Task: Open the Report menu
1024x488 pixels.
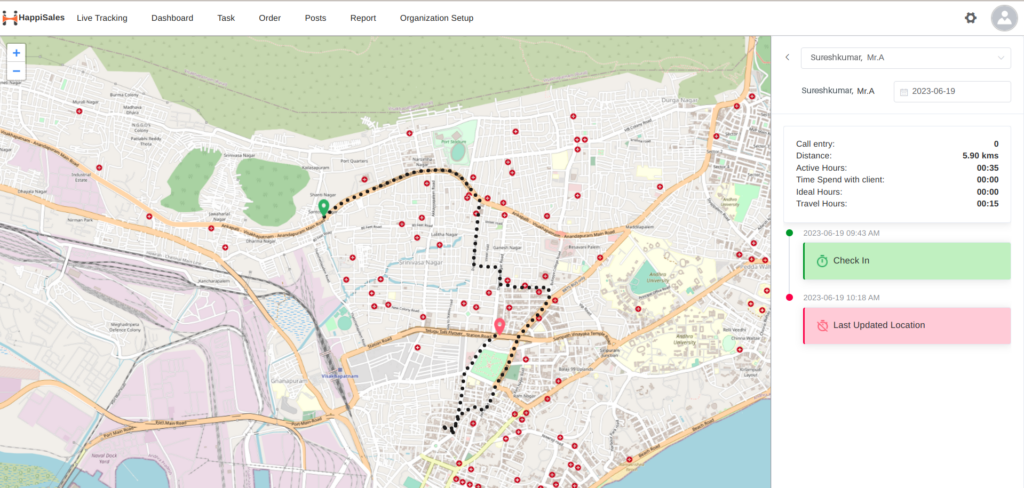Action: (x=363, y=18)
